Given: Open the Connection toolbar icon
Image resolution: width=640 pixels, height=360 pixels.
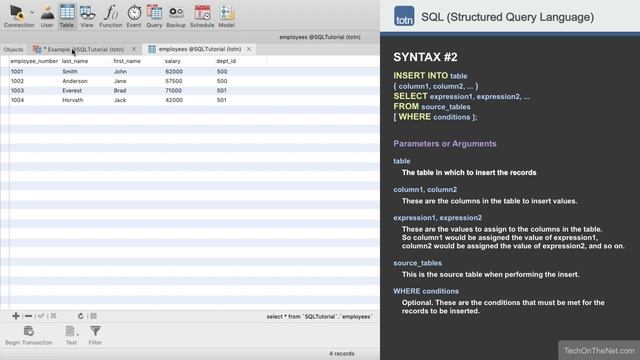Looking at the screenshot, I should coord(18,16).
